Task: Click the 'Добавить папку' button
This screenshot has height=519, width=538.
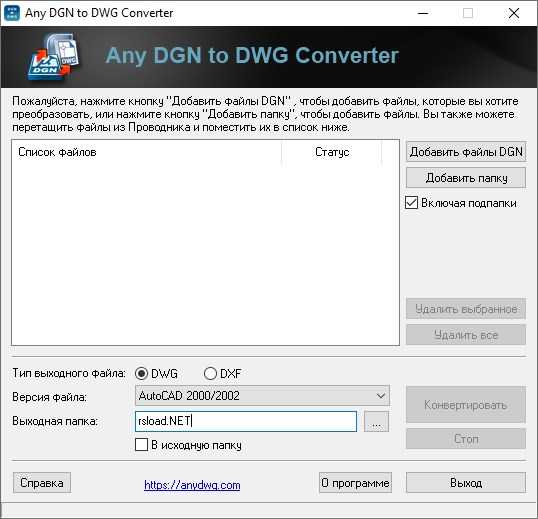Action: 466,178
